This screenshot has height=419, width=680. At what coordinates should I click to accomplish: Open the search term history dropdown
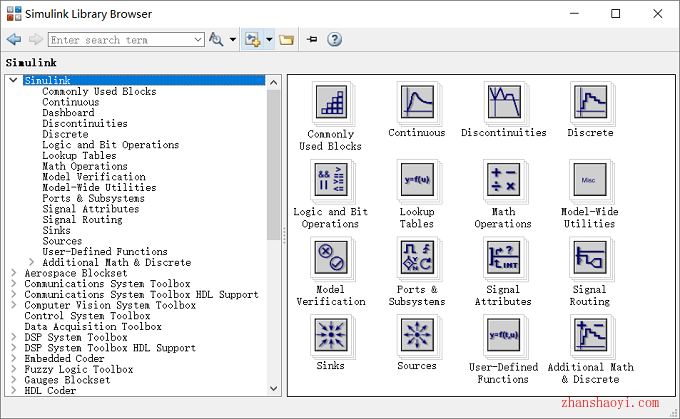[x=198, y=40]
